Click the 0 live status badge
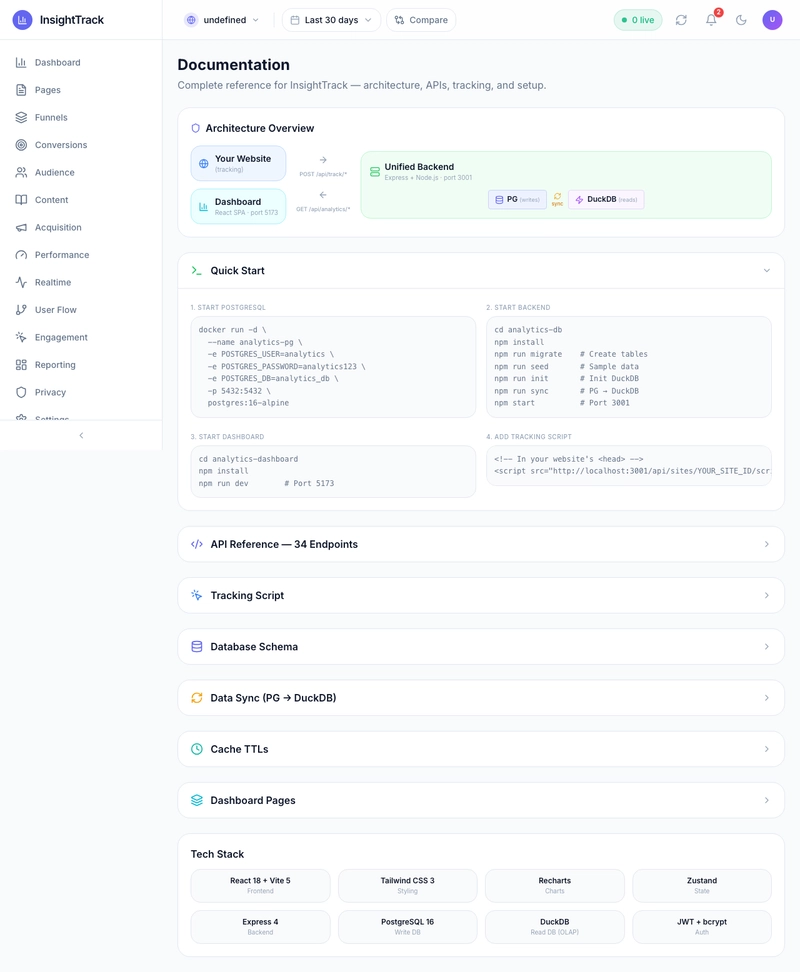This screenshot has width=800, height=972. [x=638, y=20]
